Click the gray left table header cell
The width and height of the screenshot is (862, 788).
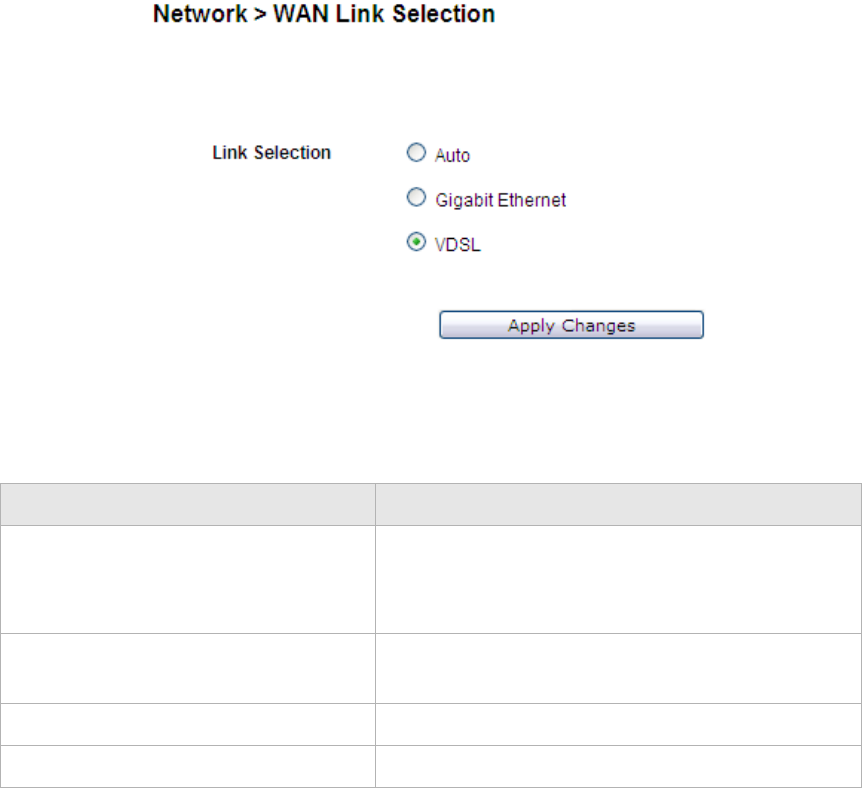pyautogui.click(x=188, y=504)
